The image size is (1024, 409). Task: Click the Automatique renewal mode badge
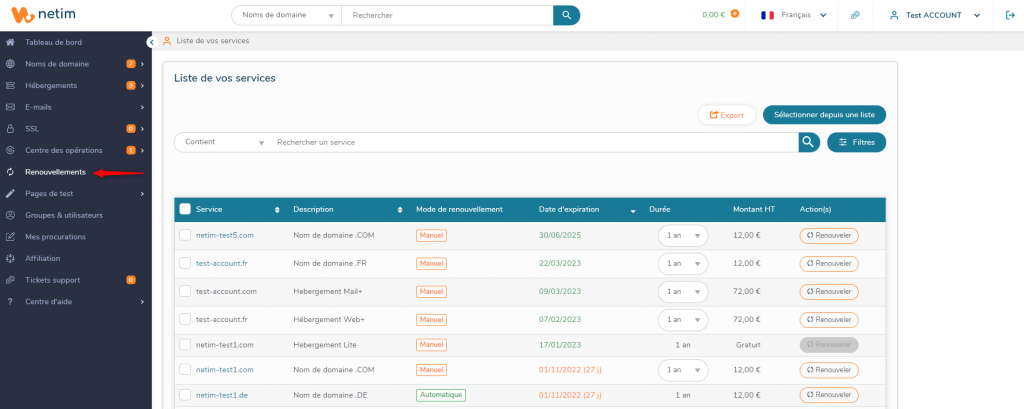tap(441, 395)
